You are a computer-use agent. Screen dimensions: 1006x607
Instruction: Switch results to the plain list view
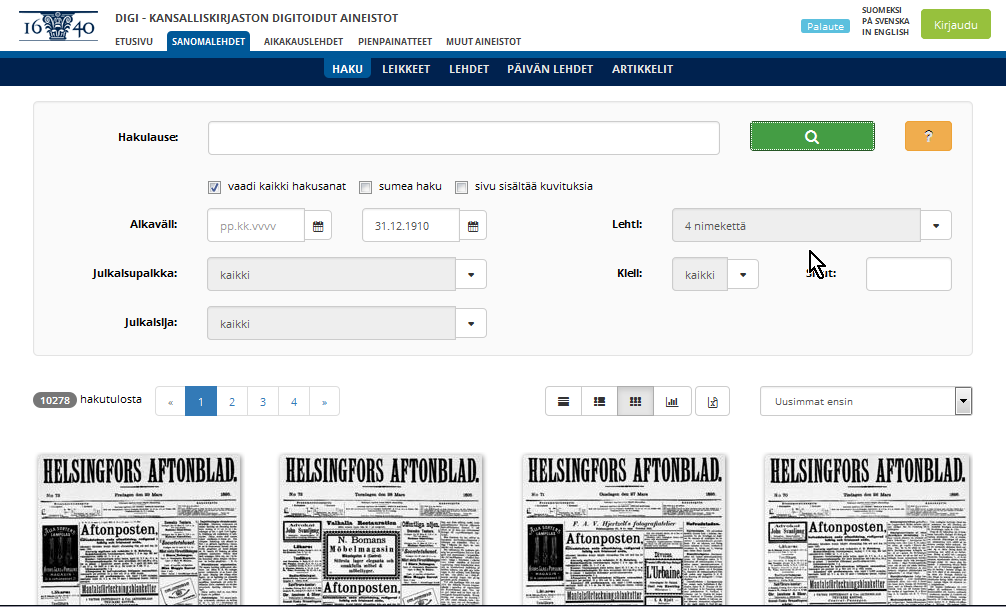(563, 402)
